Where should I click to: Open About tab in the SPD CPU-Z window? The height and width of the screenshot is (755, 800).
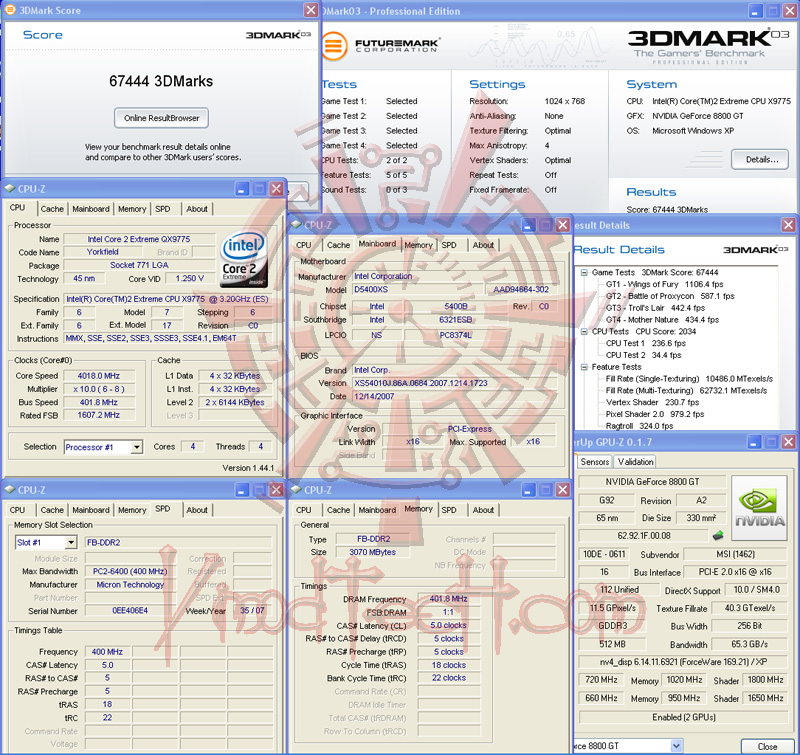(x=197, y=510)
